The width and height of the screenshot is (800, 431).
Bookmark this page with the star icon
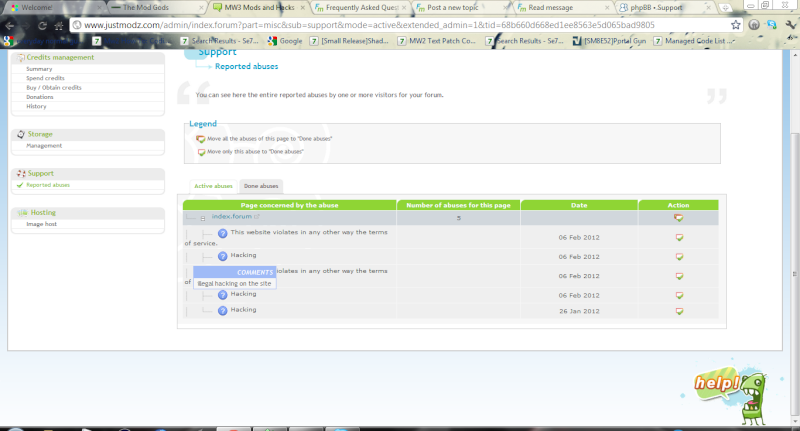coord(735,25)
